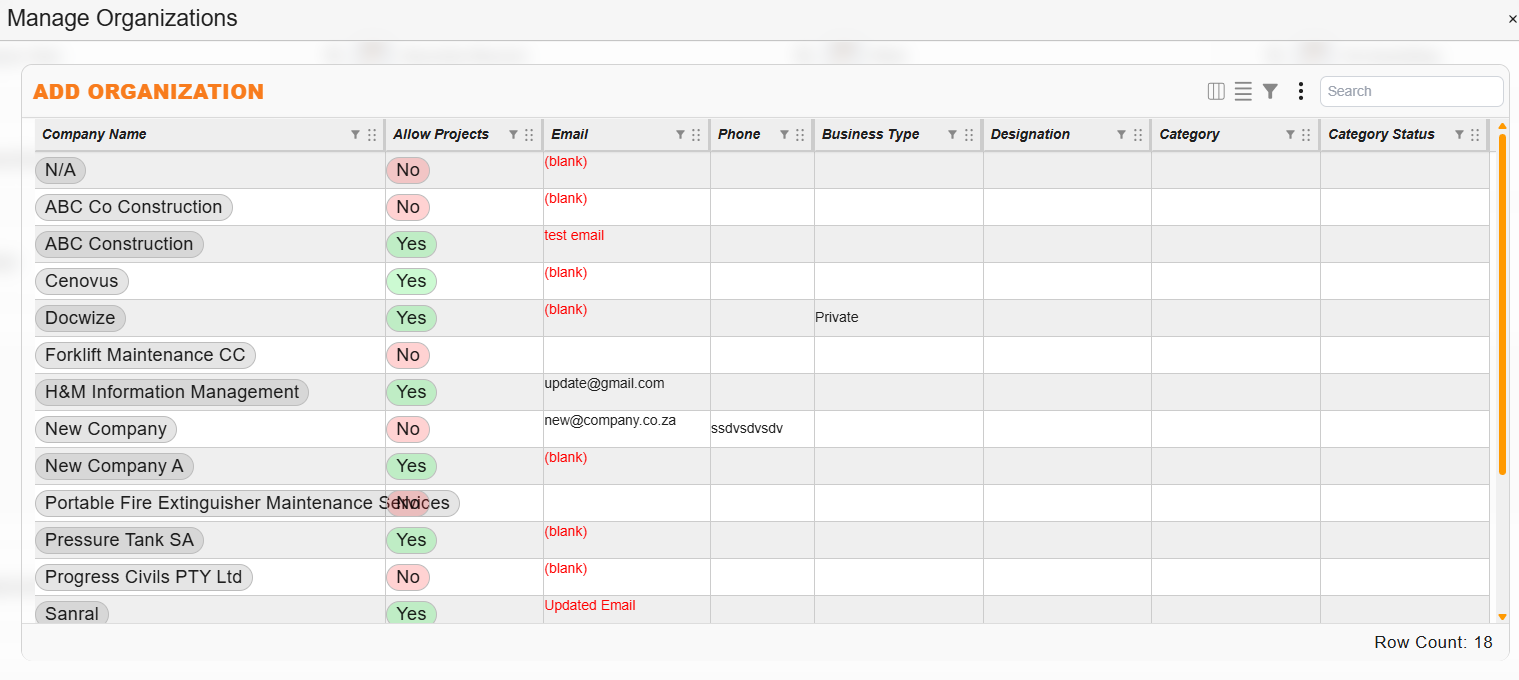Toggle the No pill for Forklift Maintenance CC
The image size is (1519, 680).
408,354
